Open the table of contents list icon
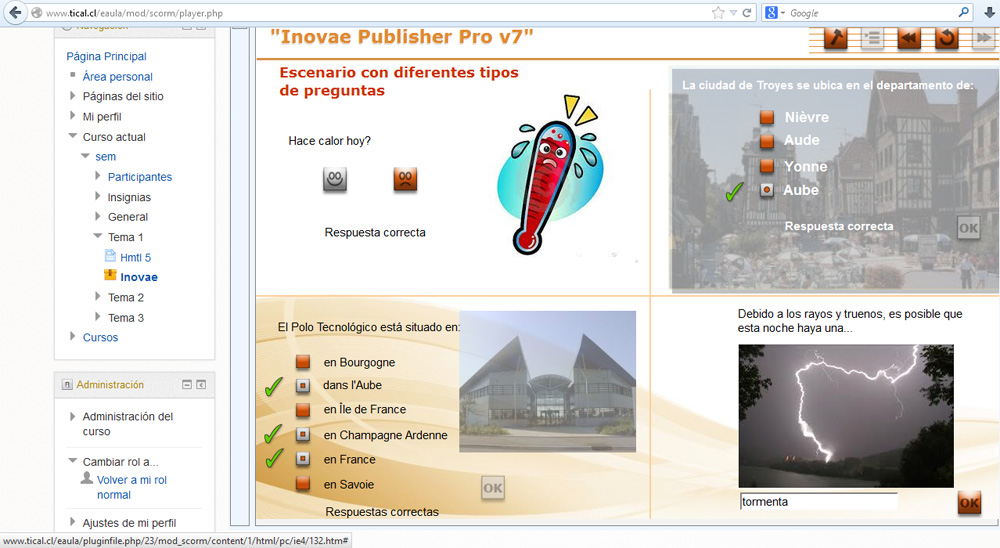This screenshot has width=1000, height=548. (872, 38)
